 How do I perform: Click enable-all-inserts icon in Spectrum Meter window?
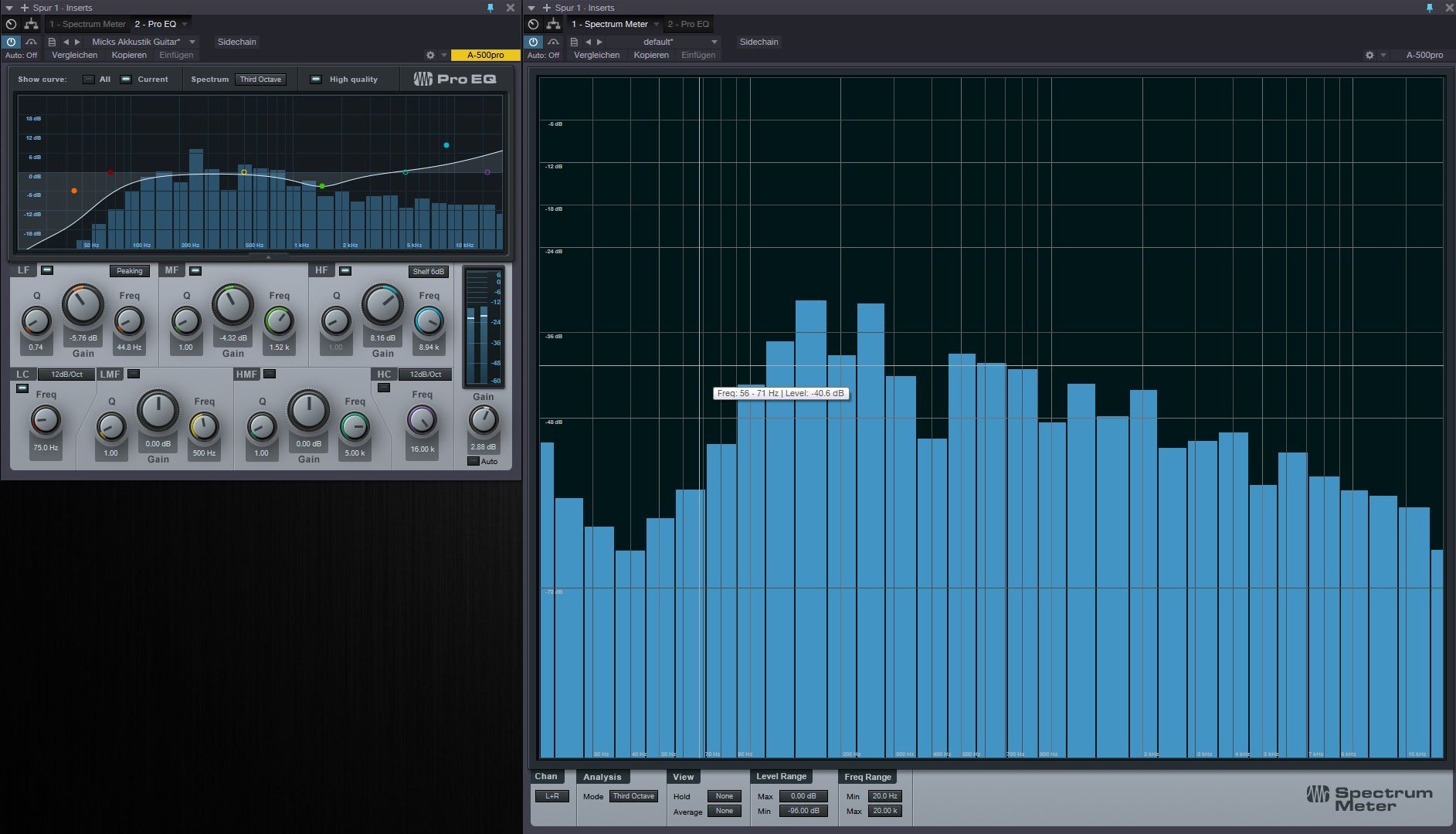(x=533, y=24)
